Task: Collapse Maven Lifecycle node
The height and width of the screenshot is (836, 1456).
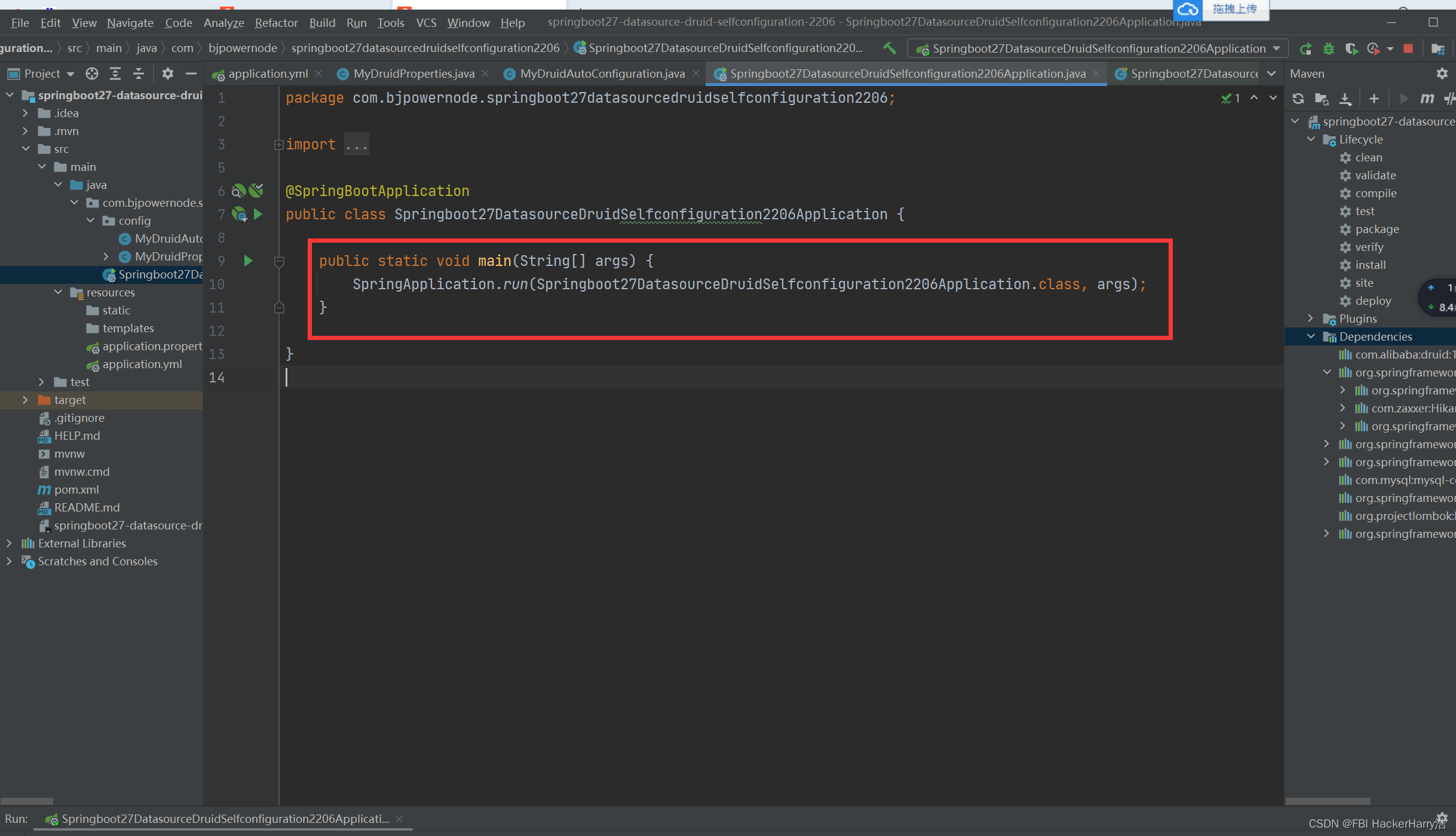Action: [x=1311, y=139]
